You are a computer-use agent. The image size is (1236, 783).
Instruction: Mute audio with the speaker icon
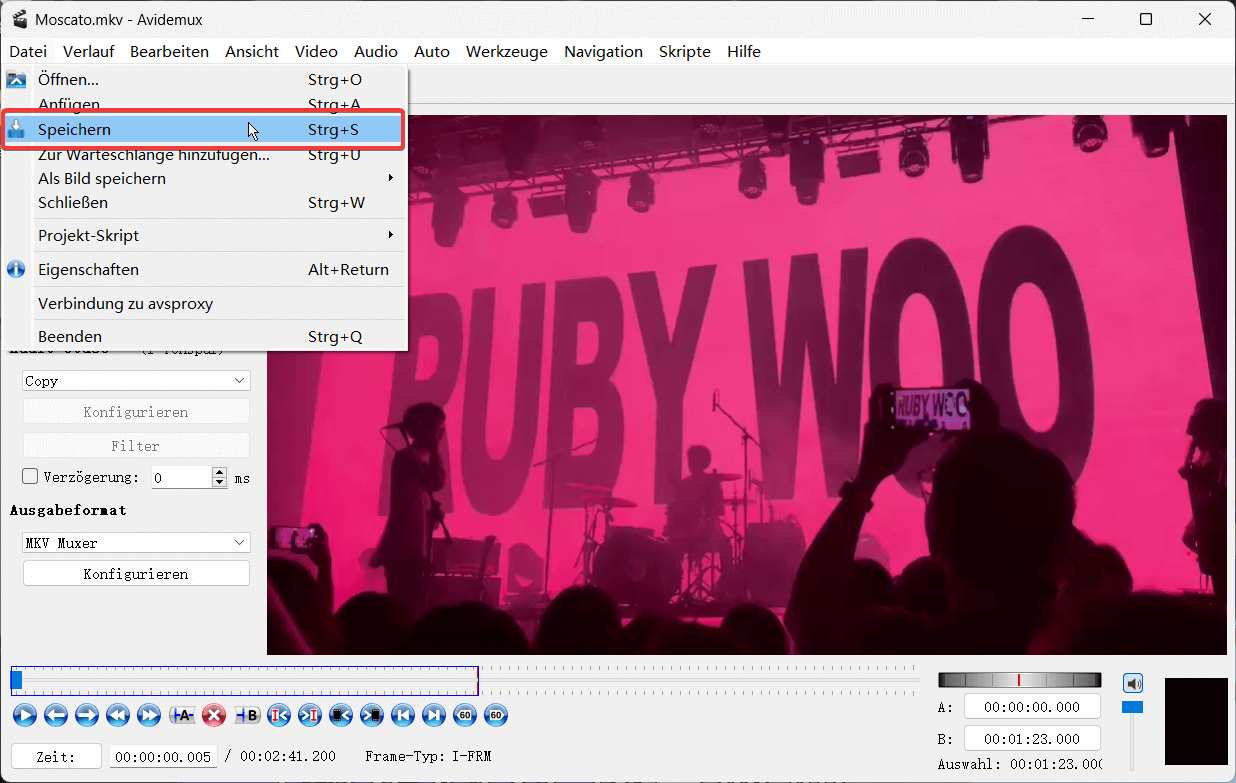coord(1132,684)
